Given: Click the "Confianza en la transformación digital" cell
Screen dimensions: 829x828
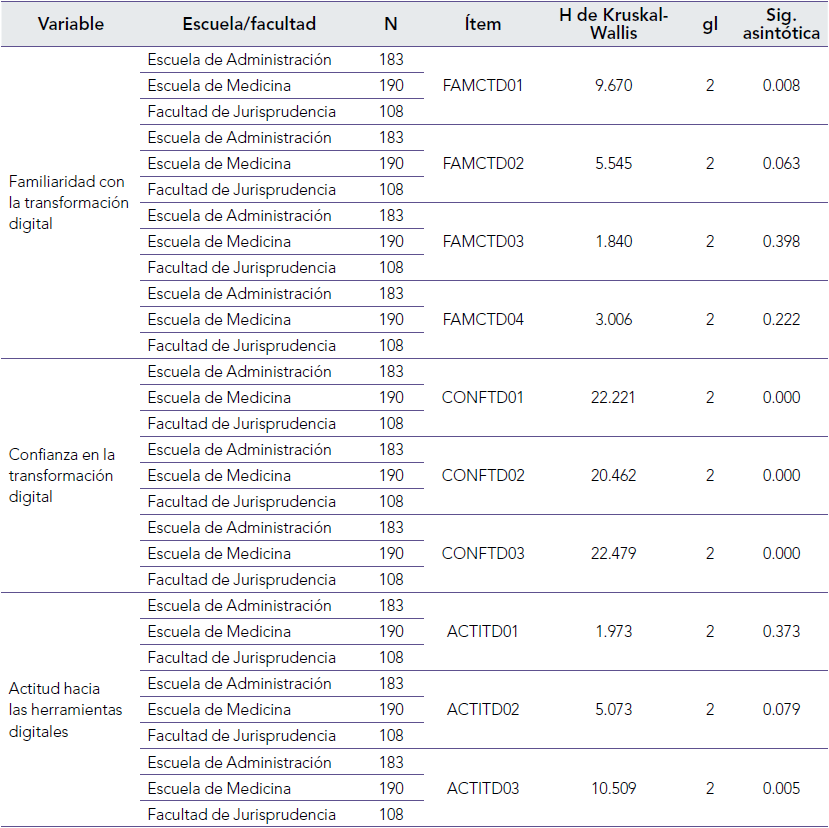Looking at the screenshot, I should [x=62, y=475].
